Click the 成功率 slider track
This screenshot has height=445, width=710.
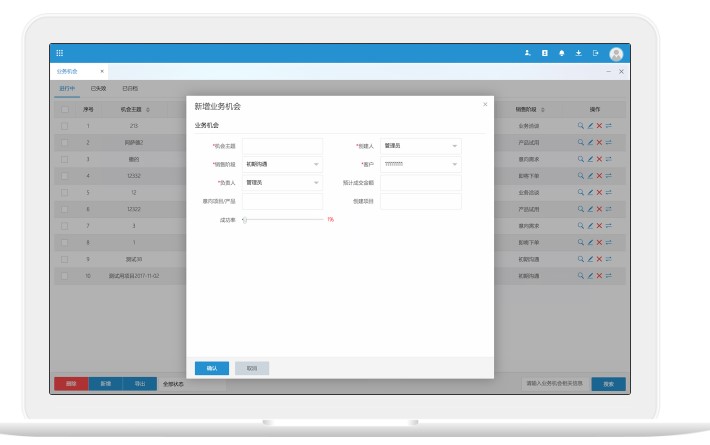pyautogui.click(x=284, y=219)
